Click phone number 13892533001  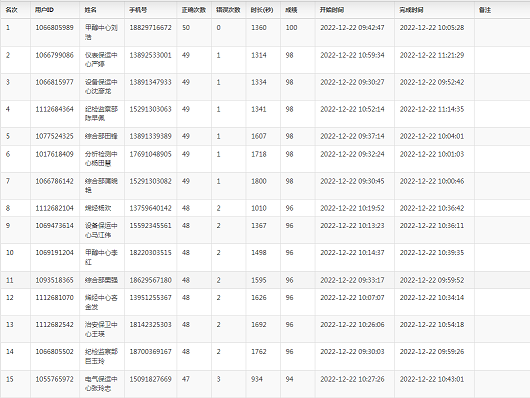pyautogui.click(x=150, y=55)
